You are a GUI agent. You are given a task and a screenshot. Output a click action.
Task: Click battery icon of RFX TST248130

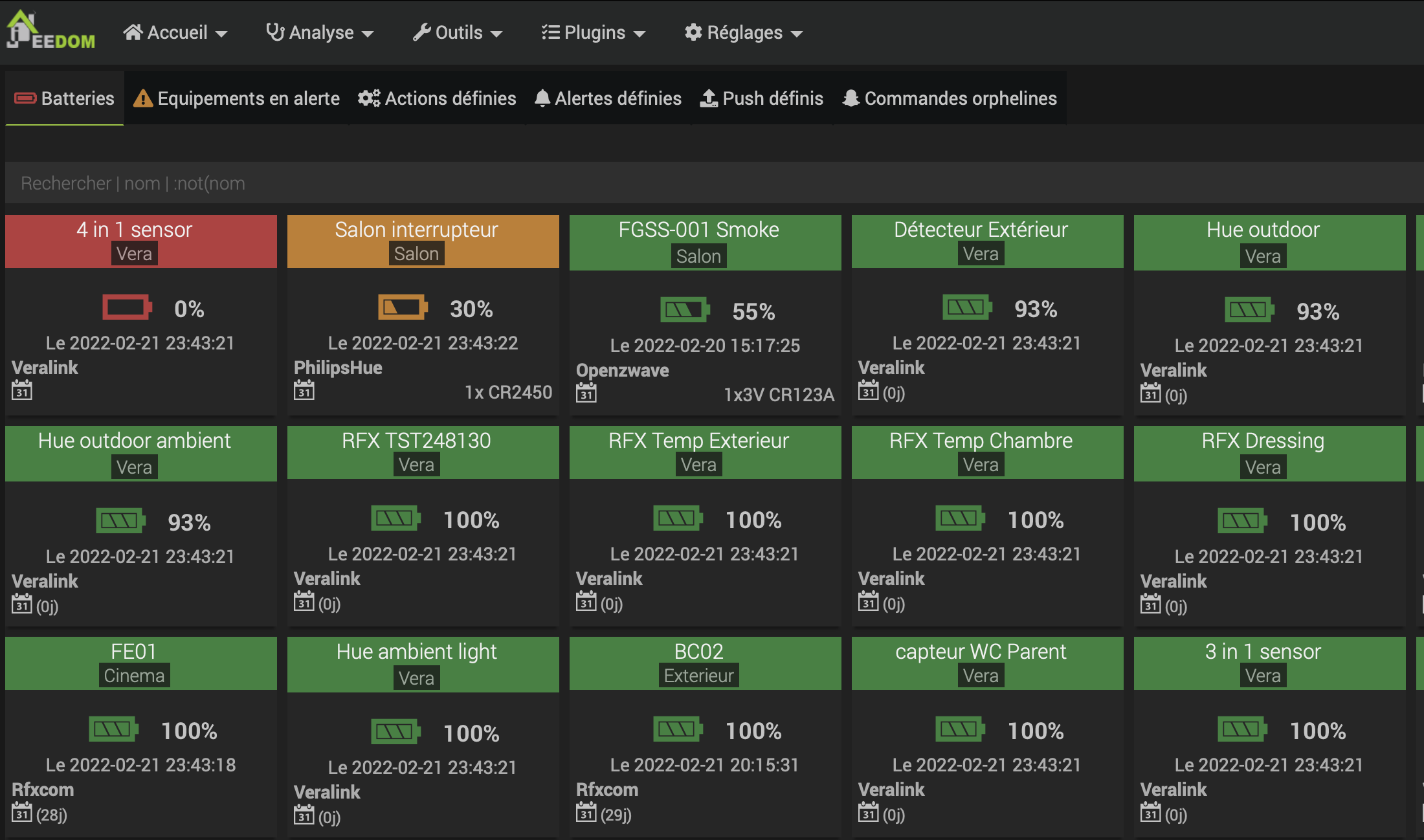(x=395, y=518)
